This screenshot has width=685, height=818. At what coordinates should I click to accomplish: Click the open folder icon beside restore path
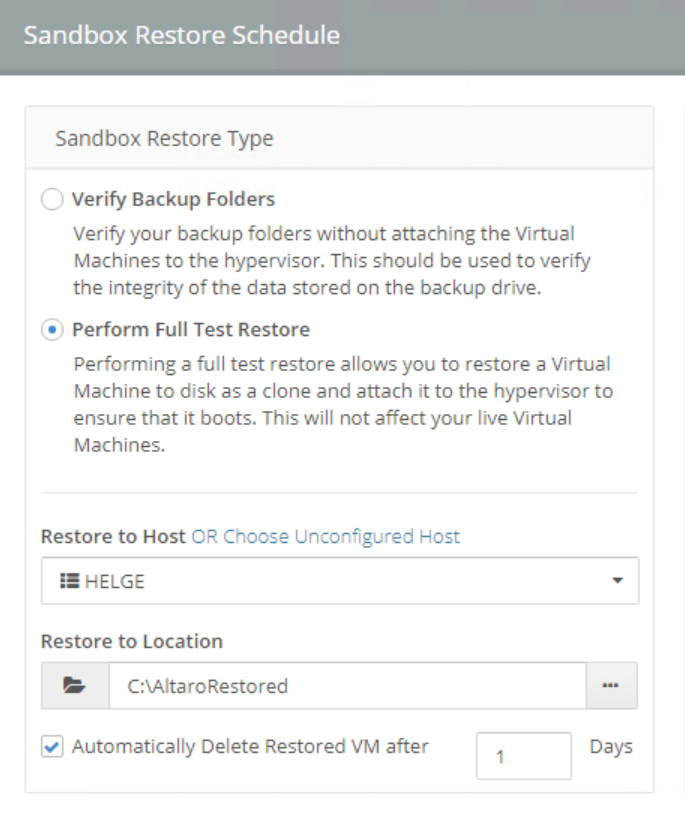[x=74, y=686]
